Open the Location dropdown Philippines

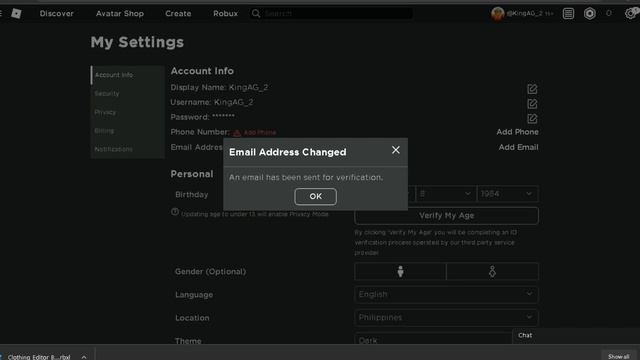coord(447,317)
